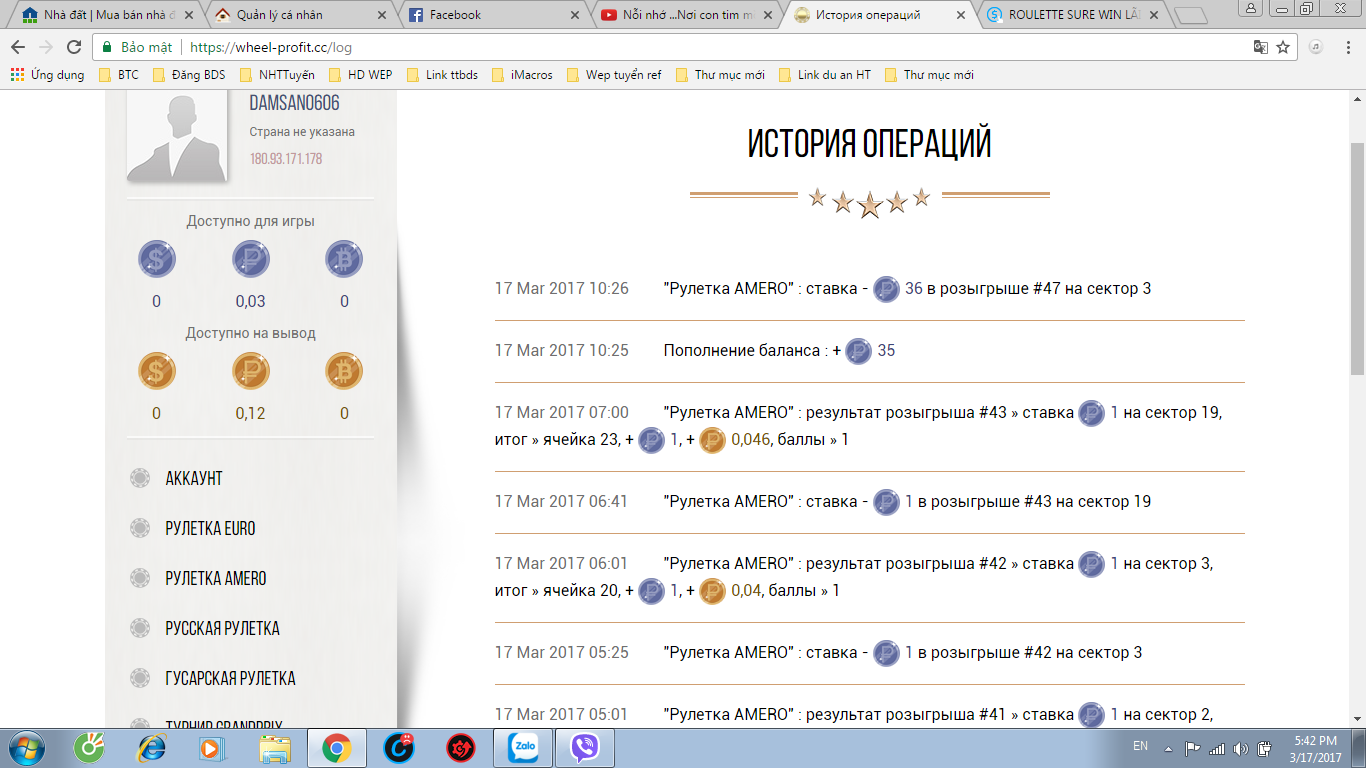Click the gold coin beside 0,04
This screenshot has width=1366, height=768.
[712, 591]
